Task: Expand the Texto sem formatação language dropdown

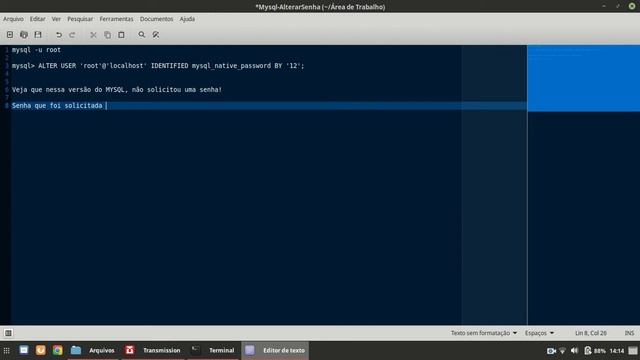Action: (484, 333)
